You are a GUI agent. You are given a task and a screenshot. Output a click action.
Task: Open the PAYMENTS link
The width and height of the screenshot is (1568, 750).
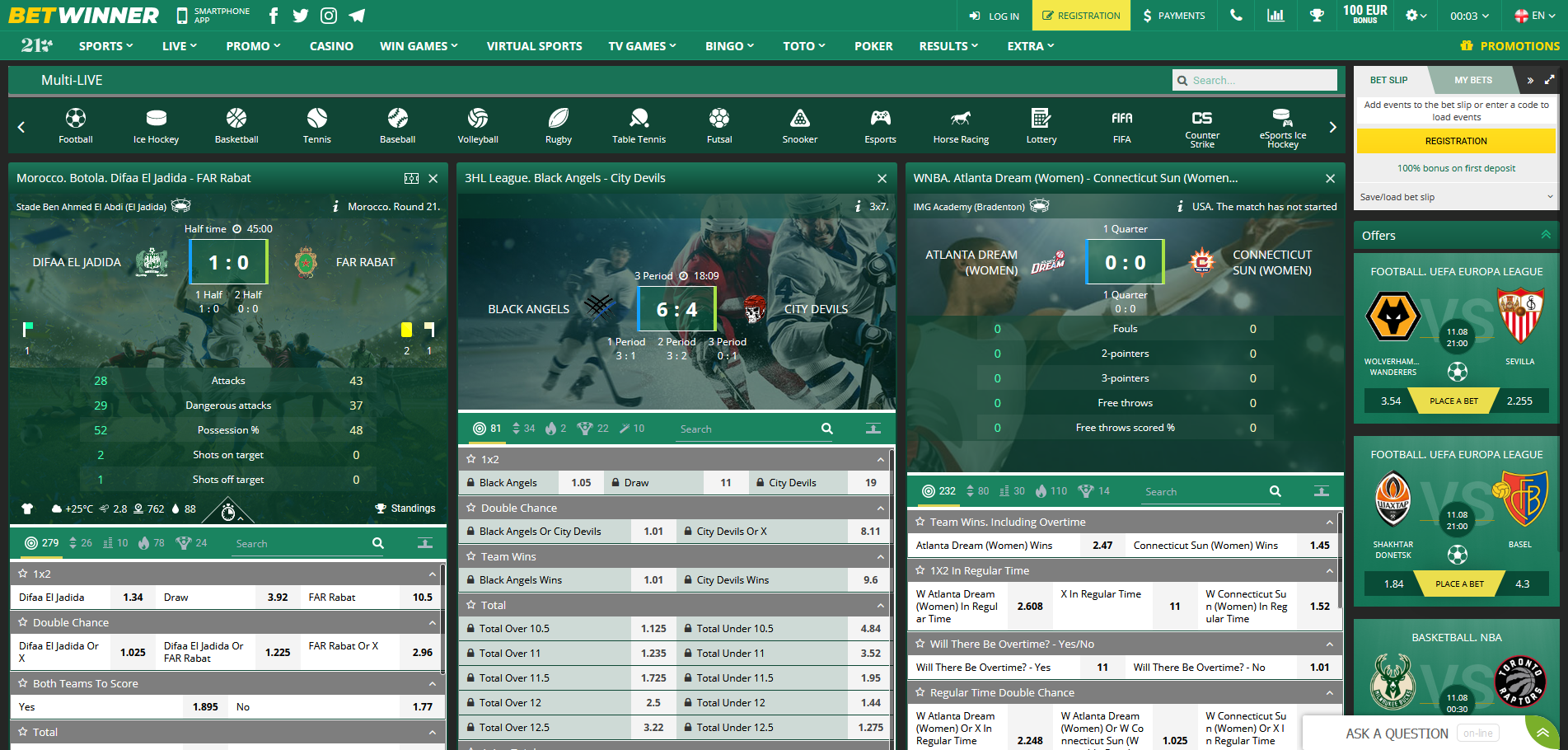(x=1174, y=16)
